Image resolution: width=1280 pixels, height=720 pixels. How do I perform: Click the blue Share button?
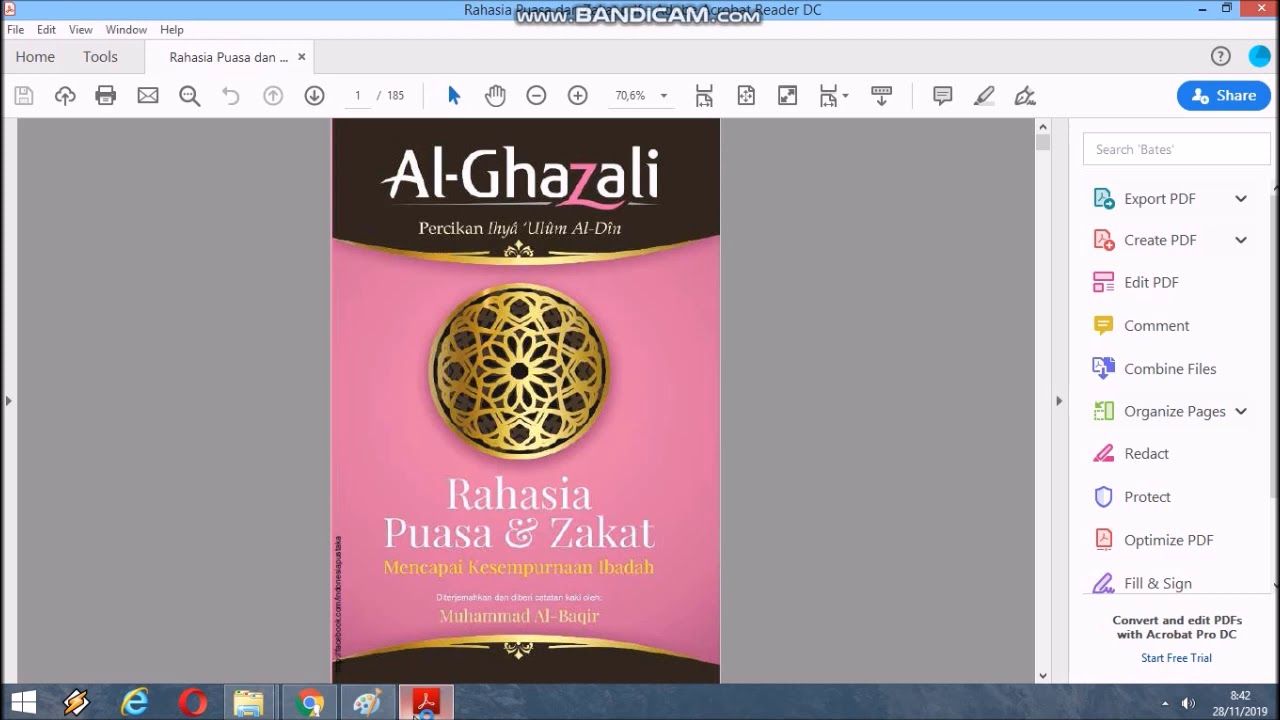(x=1224, y=96)
